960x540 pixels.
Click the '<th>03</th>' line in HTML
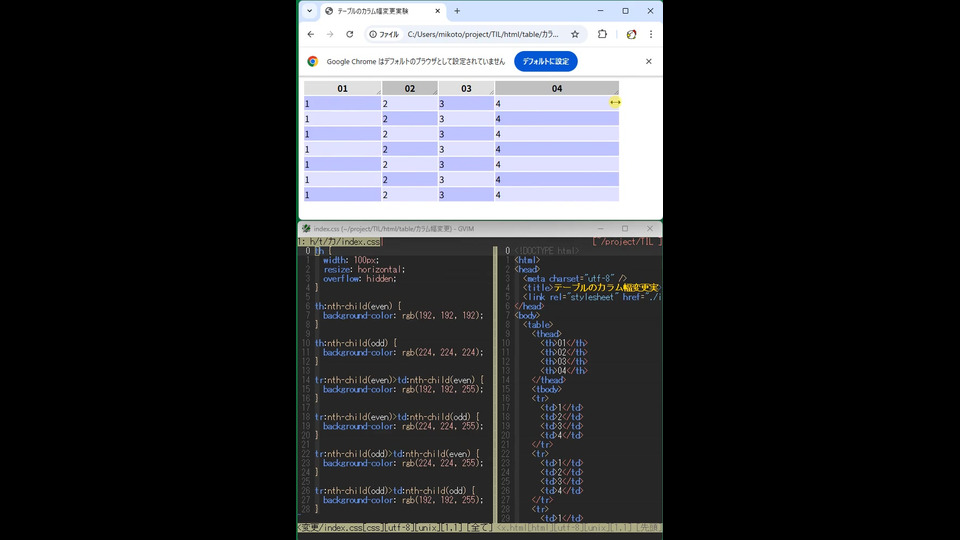click(x=564, y=362)
